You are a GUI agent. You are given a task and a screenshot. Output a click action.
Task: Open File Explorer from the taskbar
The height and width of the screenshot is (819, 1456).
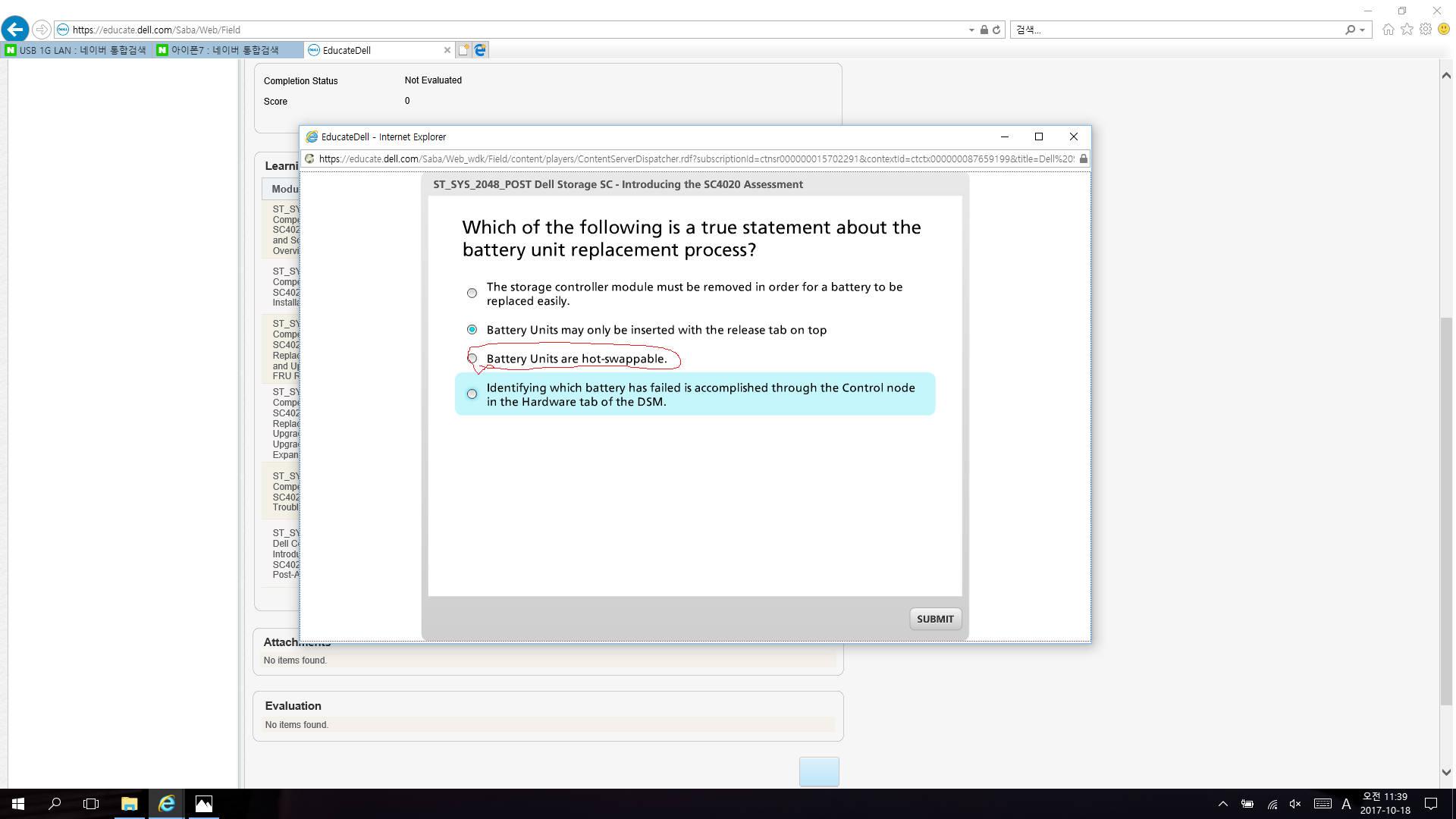pos(129,804)
